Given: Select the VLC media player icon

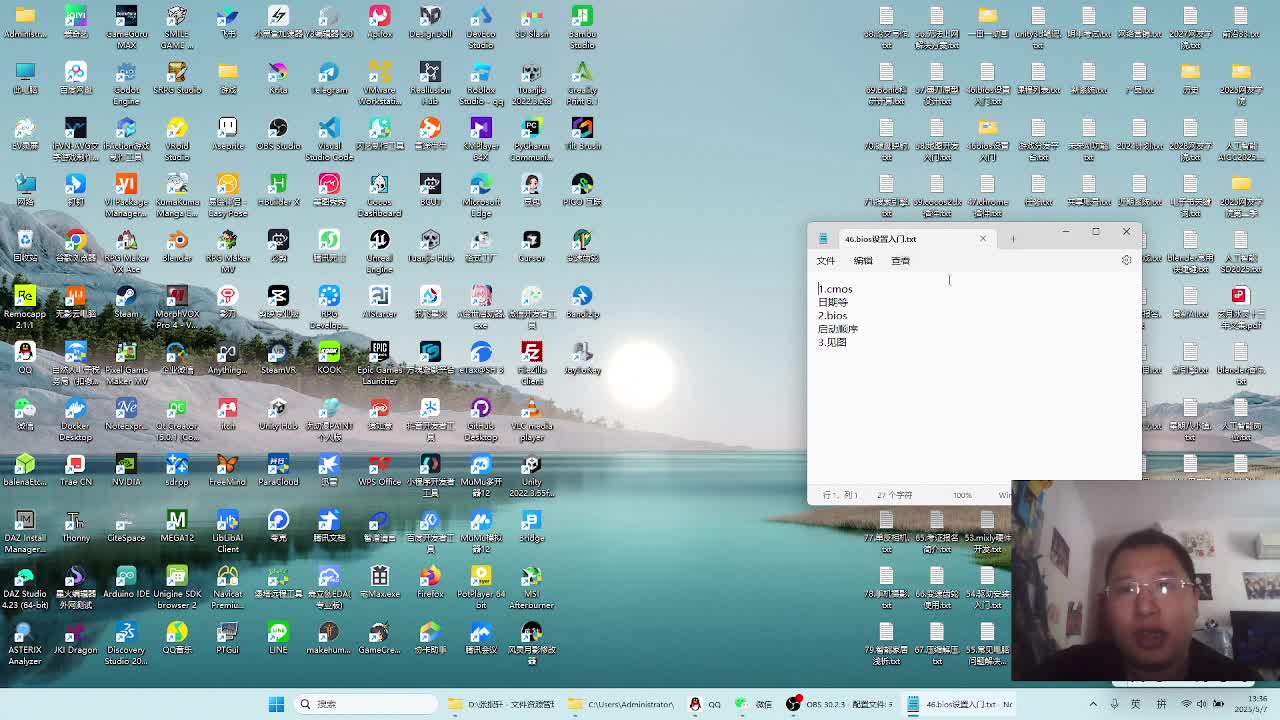Looking at the screenshot, I should [x=531, y=409].
